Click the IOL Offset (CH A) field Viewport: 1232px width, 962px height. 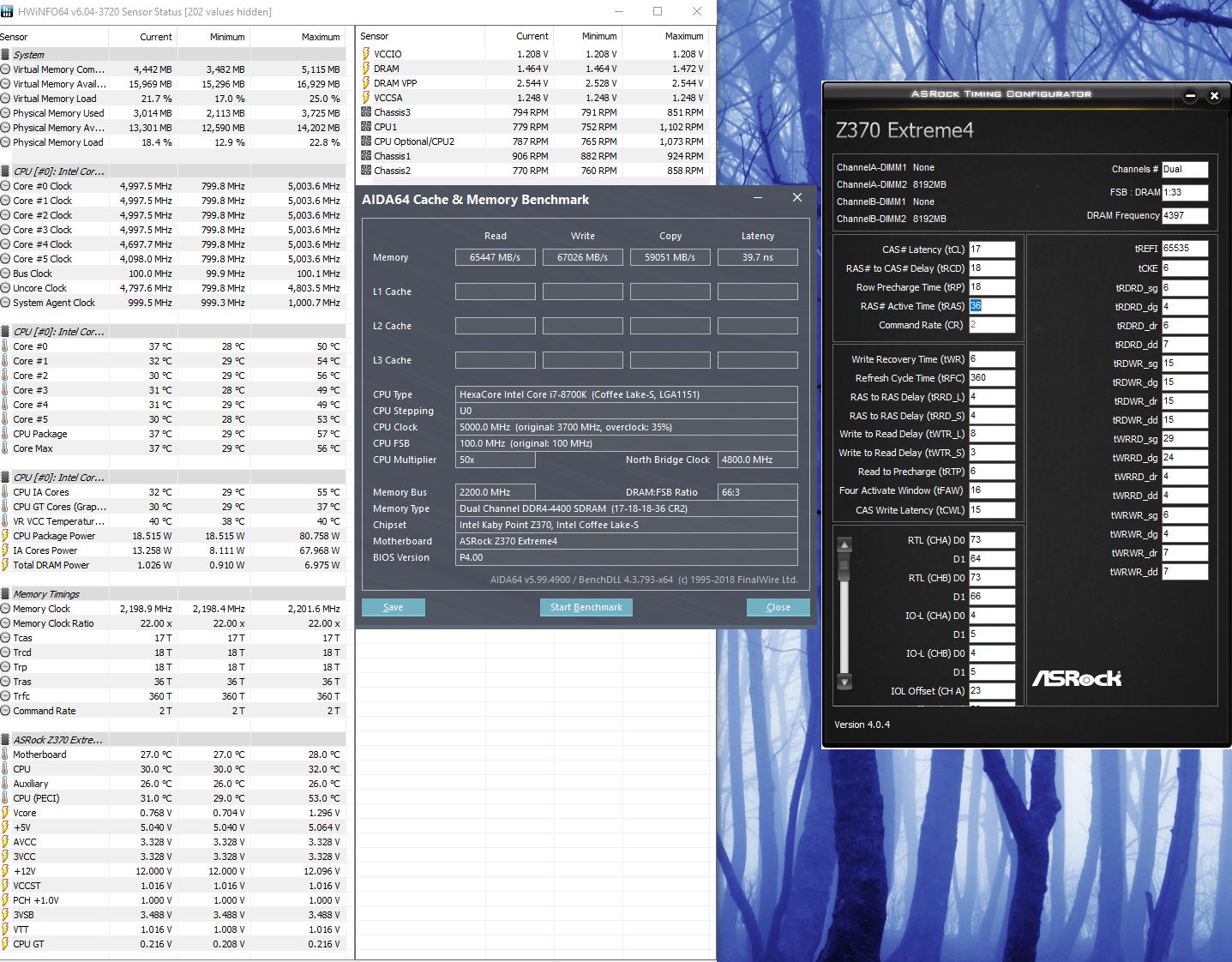(x=992, y=690)
